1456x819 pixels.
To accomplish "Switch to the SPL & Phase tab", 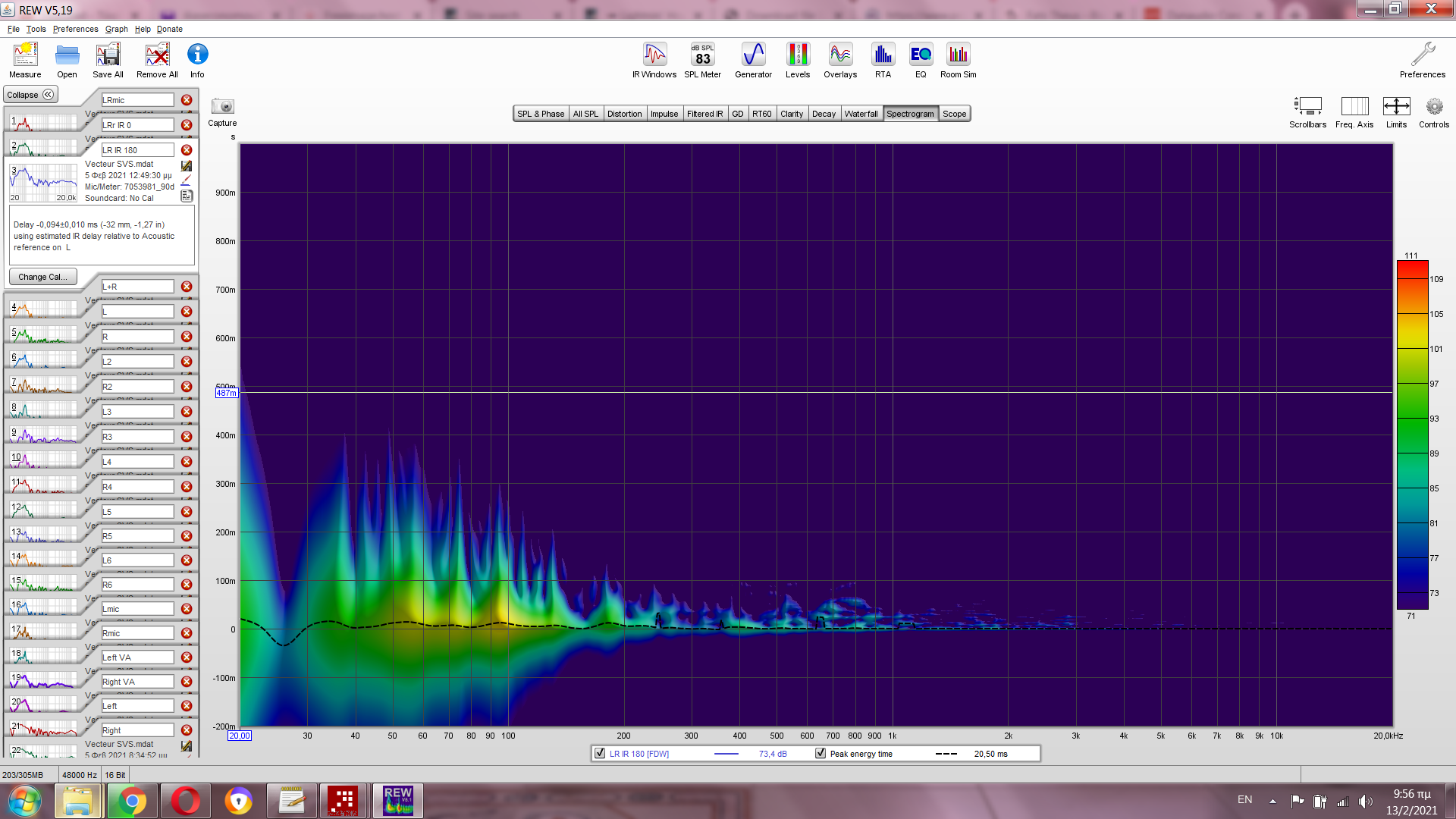I will pos(541,114).
